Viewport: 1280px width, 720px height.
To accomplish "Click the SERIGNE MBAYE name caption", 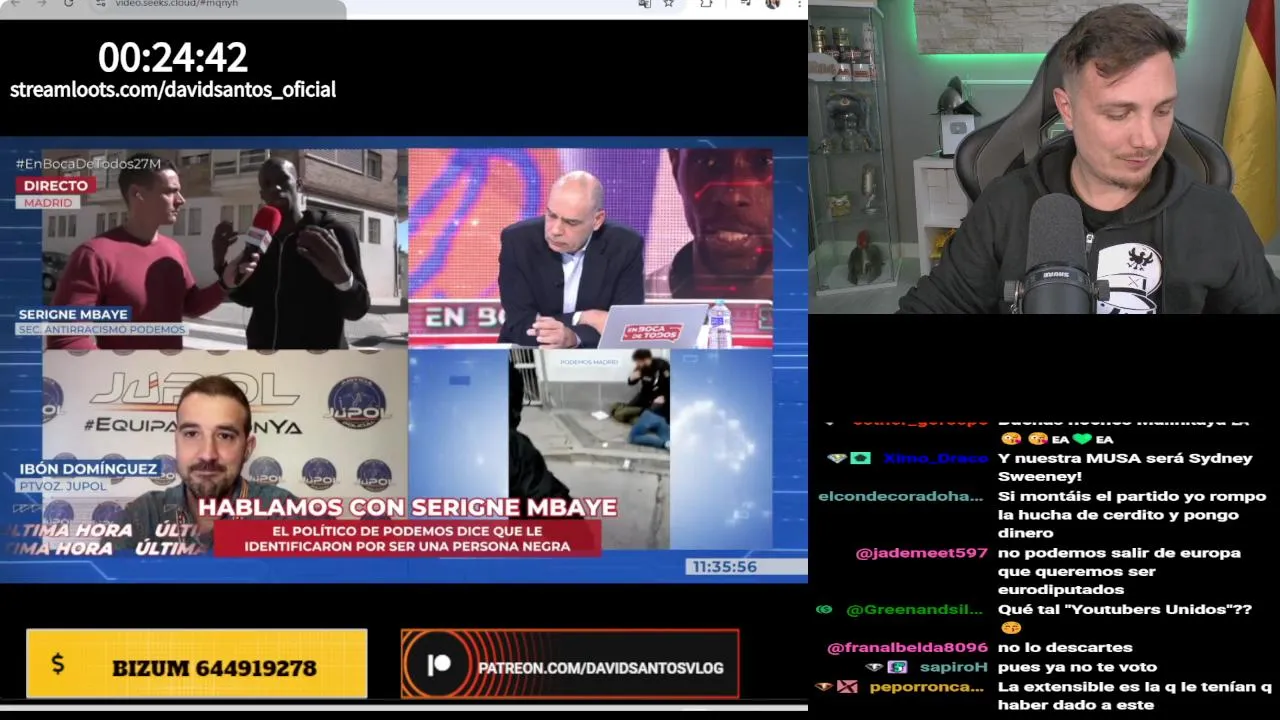I will point(73,314).
